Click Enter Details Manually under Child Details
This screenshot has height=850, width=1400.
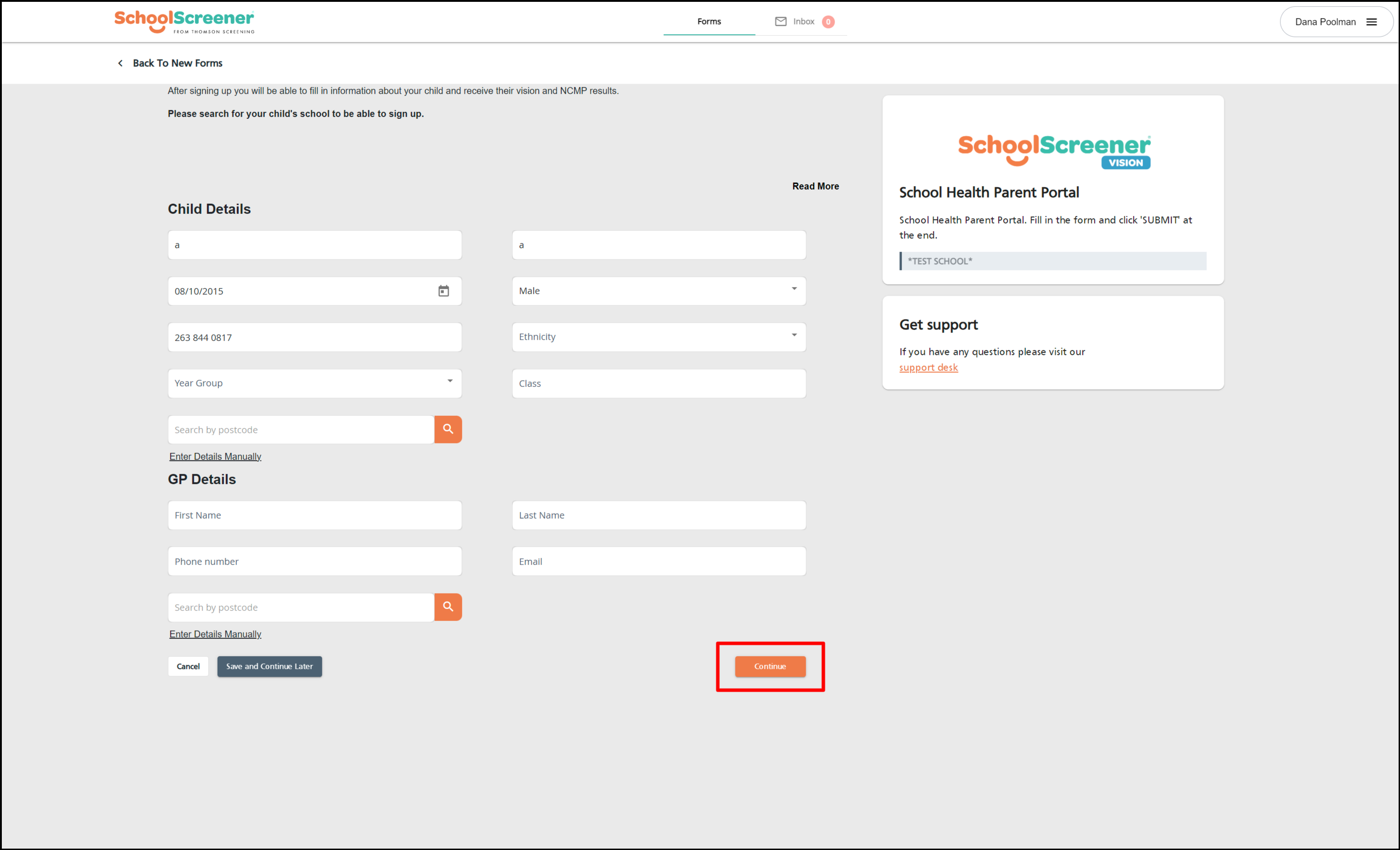pyautogui.click(x=215, y=456)
